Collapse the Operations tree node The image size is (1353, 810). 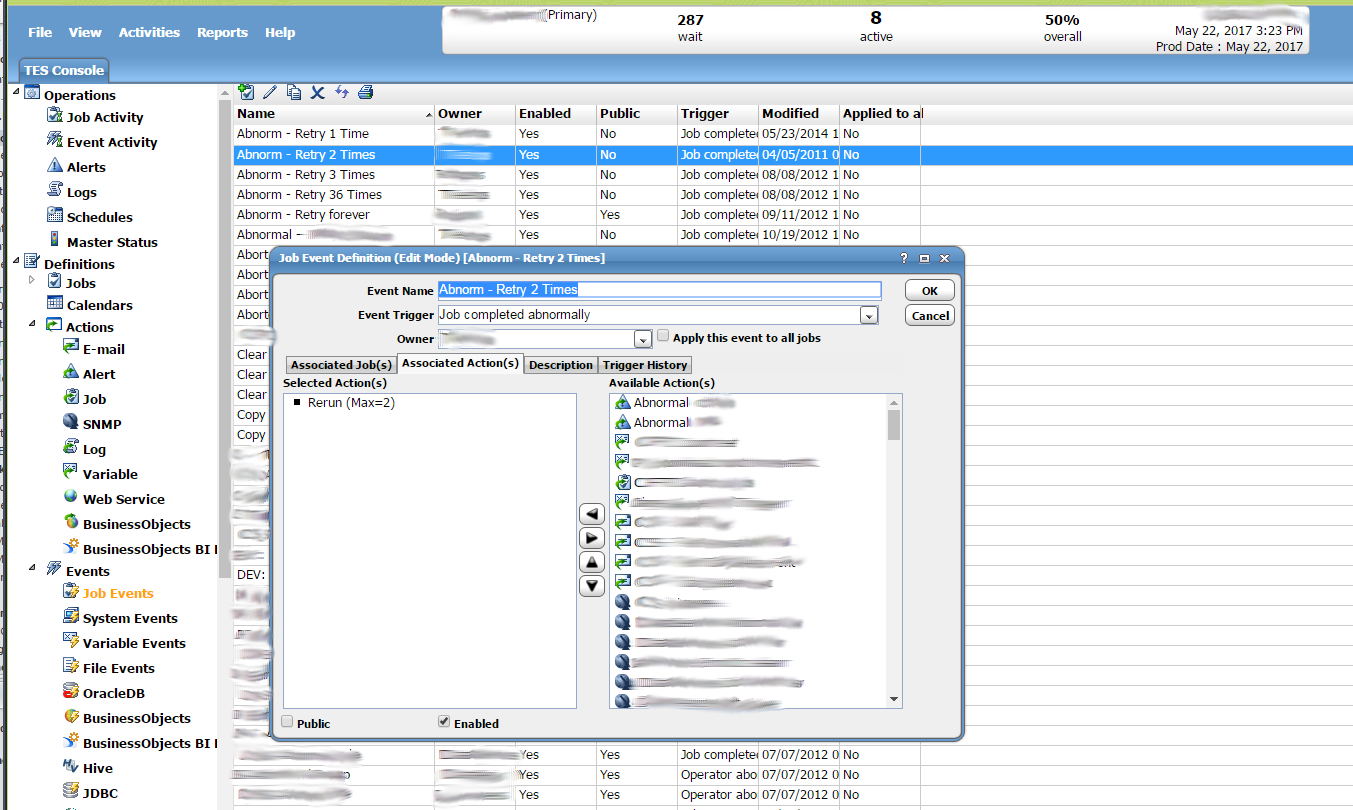click(16, 91)
